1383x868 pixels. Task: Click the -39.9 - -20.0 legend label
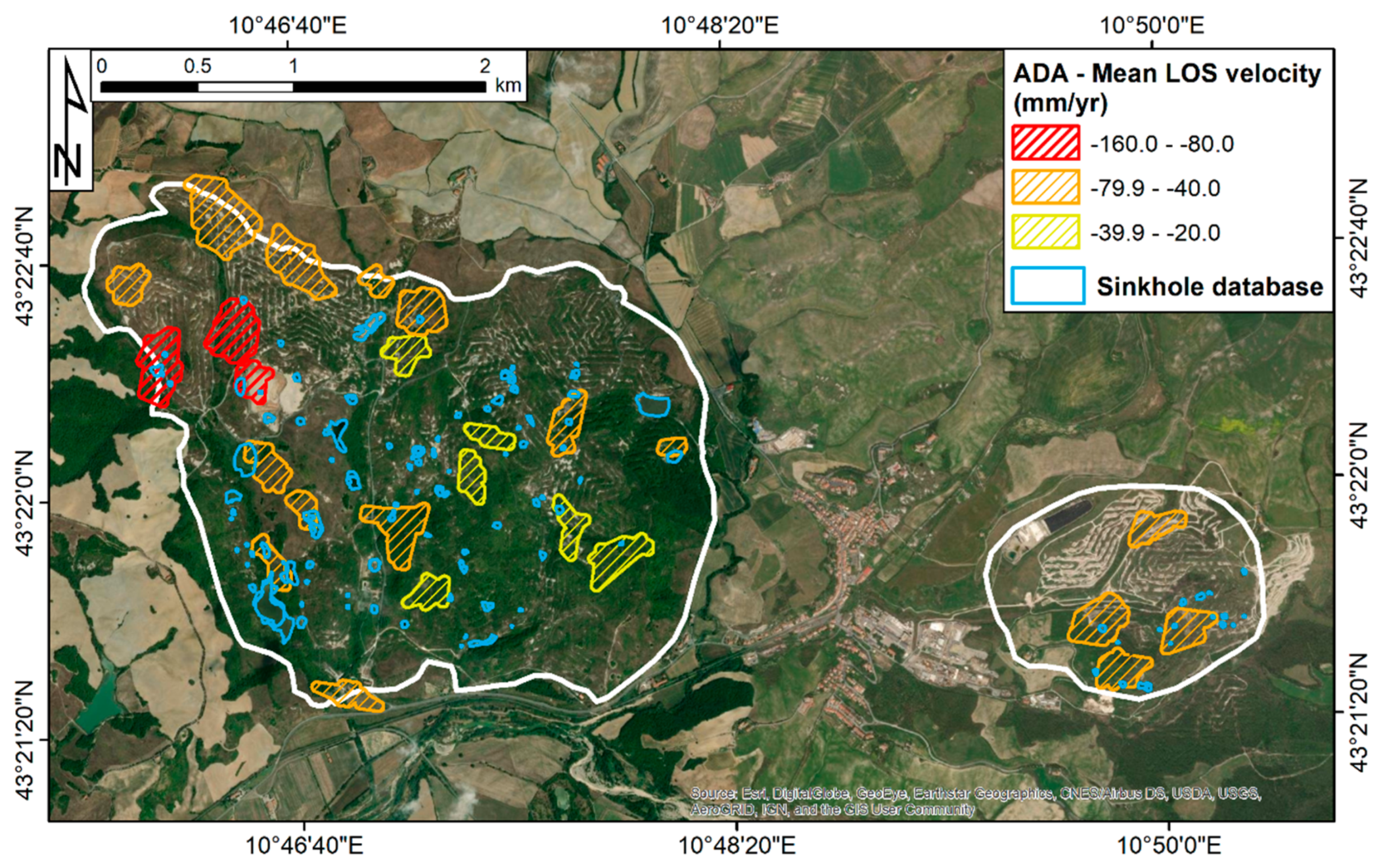click(x=1154, y=233)
